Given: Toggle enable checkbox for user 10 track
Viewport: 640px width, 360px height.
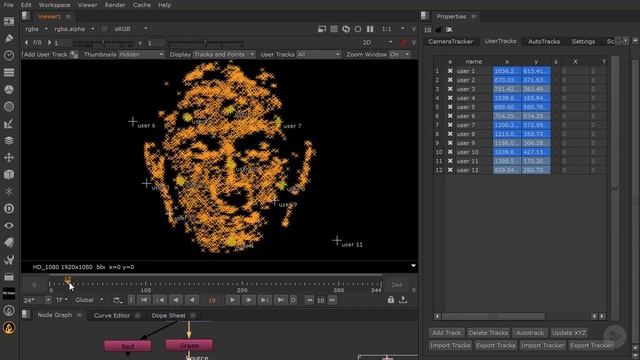Looking at the screenshot, I should (450, 152).
